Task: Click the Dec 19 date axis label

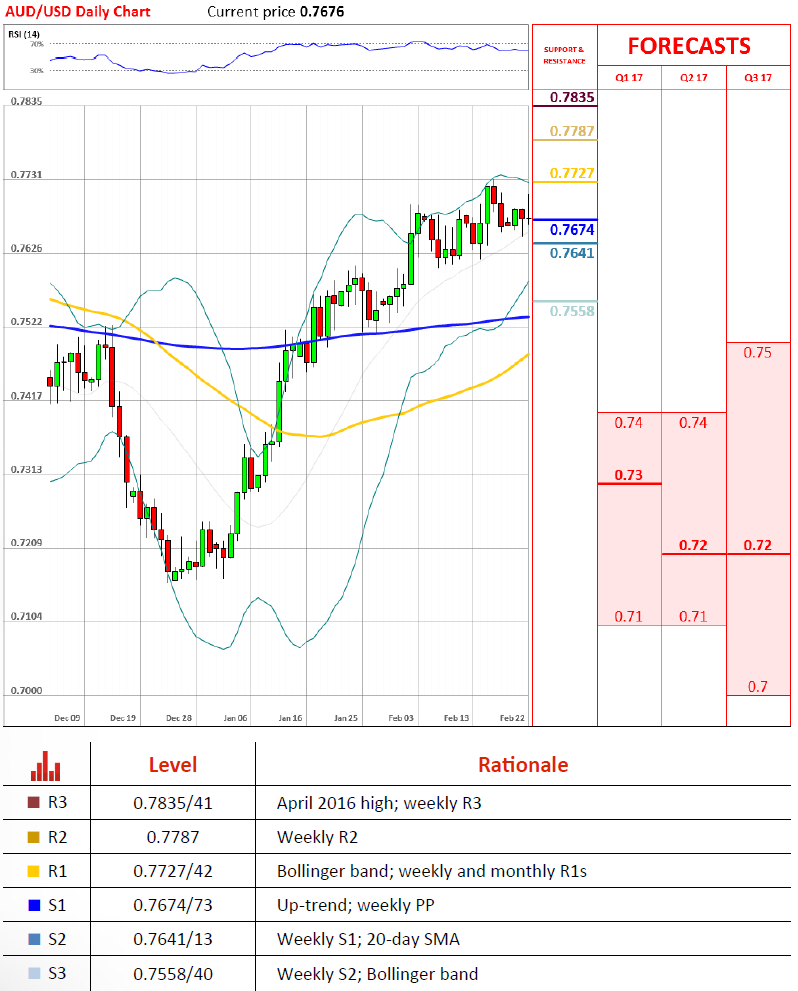Action: pos(123,718)
